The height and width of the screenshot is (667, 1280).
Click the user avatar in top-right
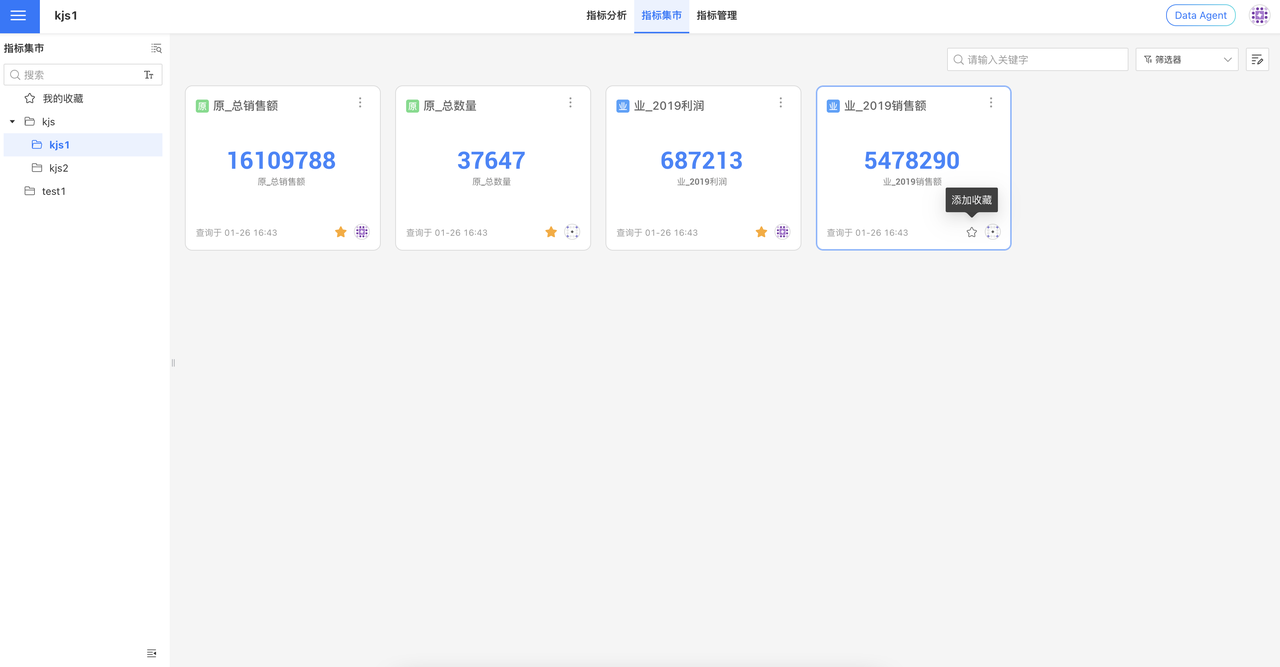pyautogui.click(x=1259, y=16)
